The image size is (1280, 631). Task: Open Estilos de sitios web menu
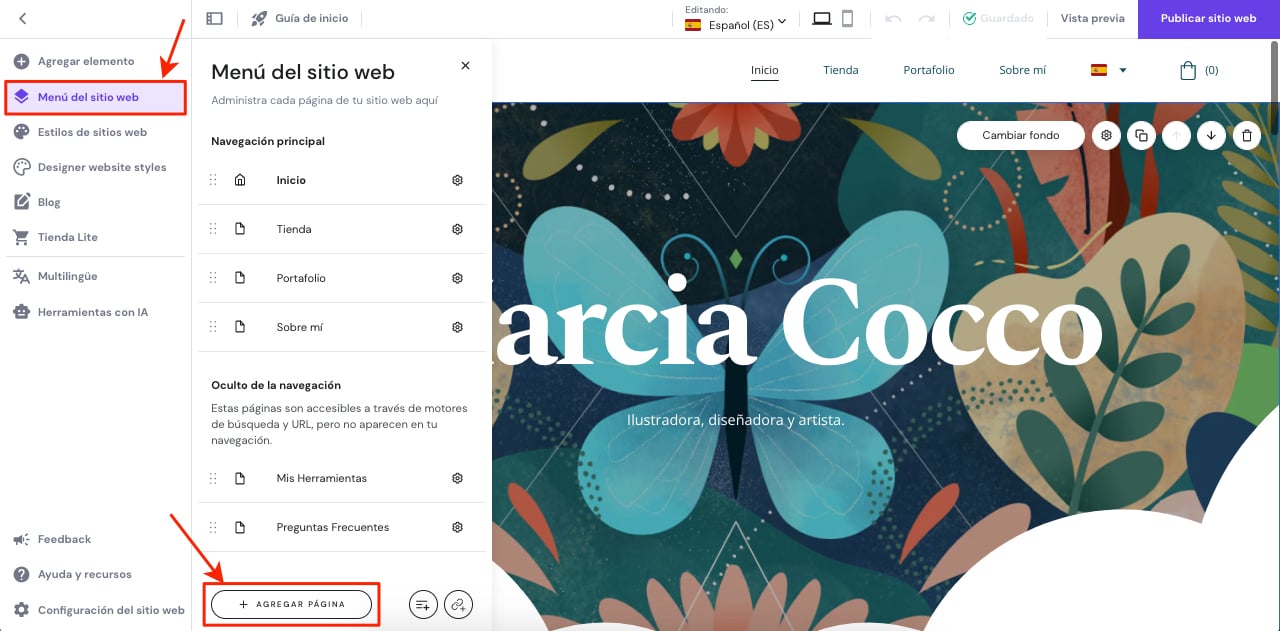(x=92, y=132)
